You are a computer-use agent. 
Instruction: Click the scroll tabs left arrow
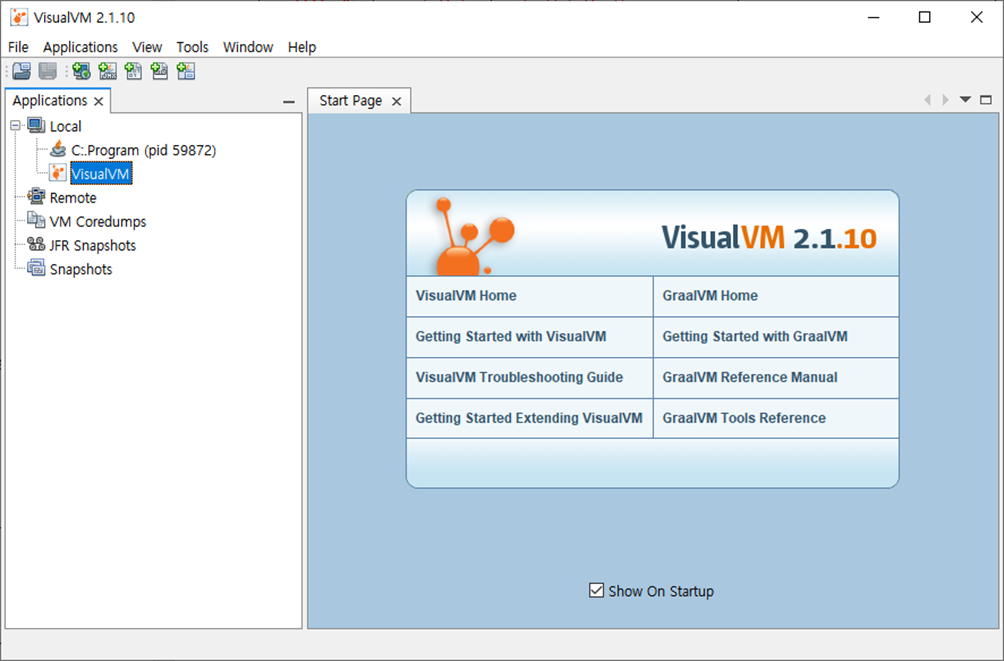[927, 99]
